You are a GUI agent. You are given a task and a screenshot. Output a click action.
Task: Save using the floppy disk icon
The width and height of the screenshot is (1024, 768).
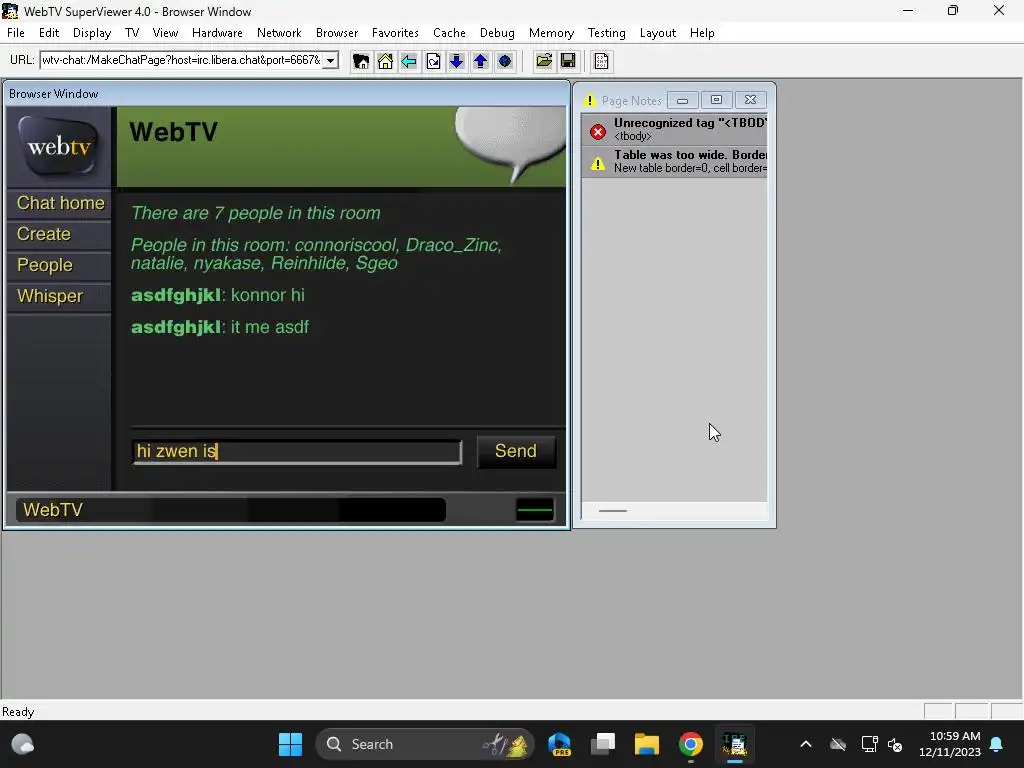click(568, 61)
